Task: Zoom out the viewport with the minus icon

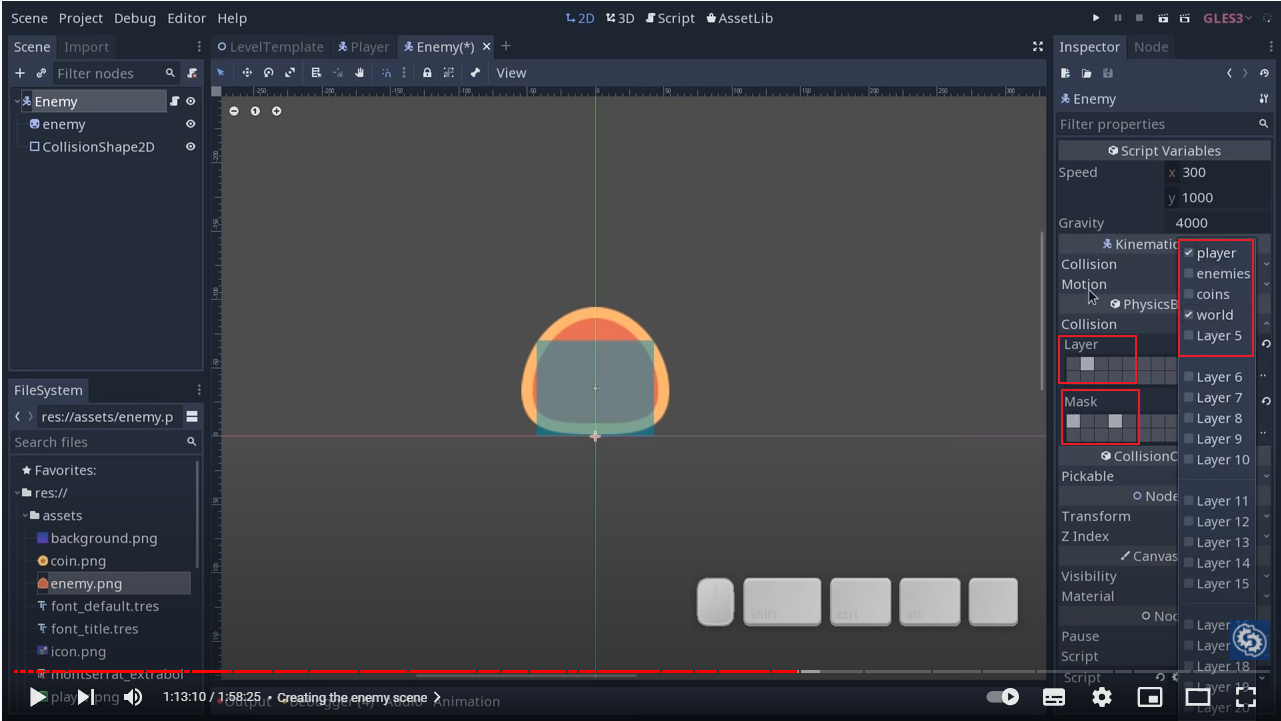Action: tap(234, 111)
